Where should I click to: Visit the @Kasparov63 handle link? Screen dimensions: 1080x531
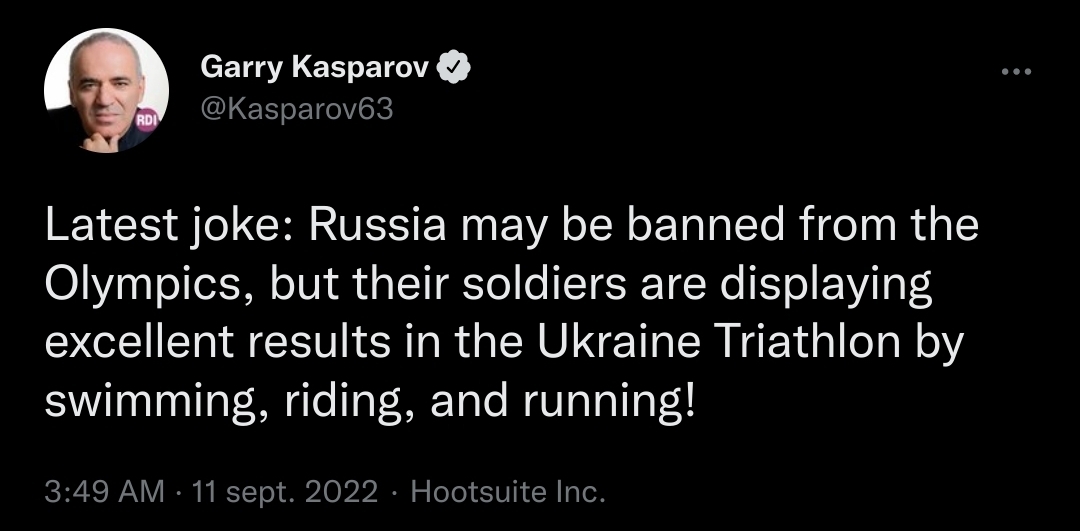point(297,109)
